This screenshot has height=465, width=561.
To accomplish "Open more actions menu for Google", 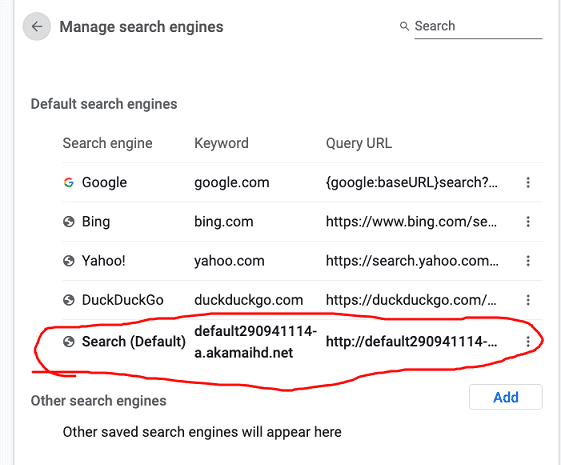I will click(x=528, y=182).
